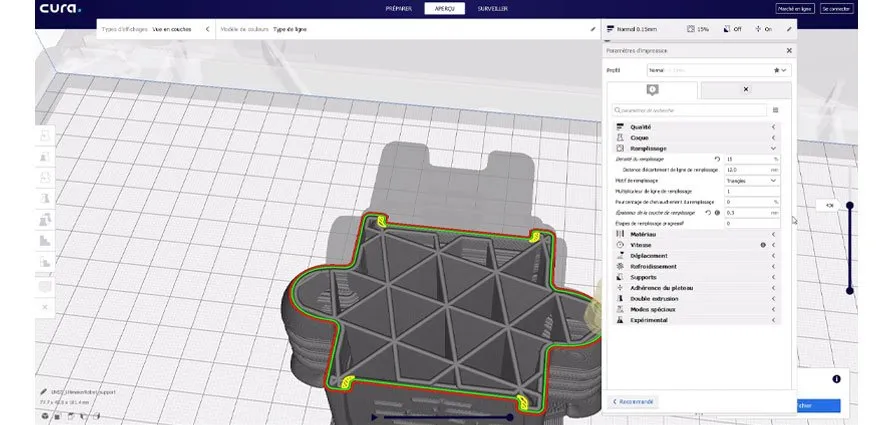Click the adhesion On summary icon
The width and height of the screenshot is (893, 425).
758,29
